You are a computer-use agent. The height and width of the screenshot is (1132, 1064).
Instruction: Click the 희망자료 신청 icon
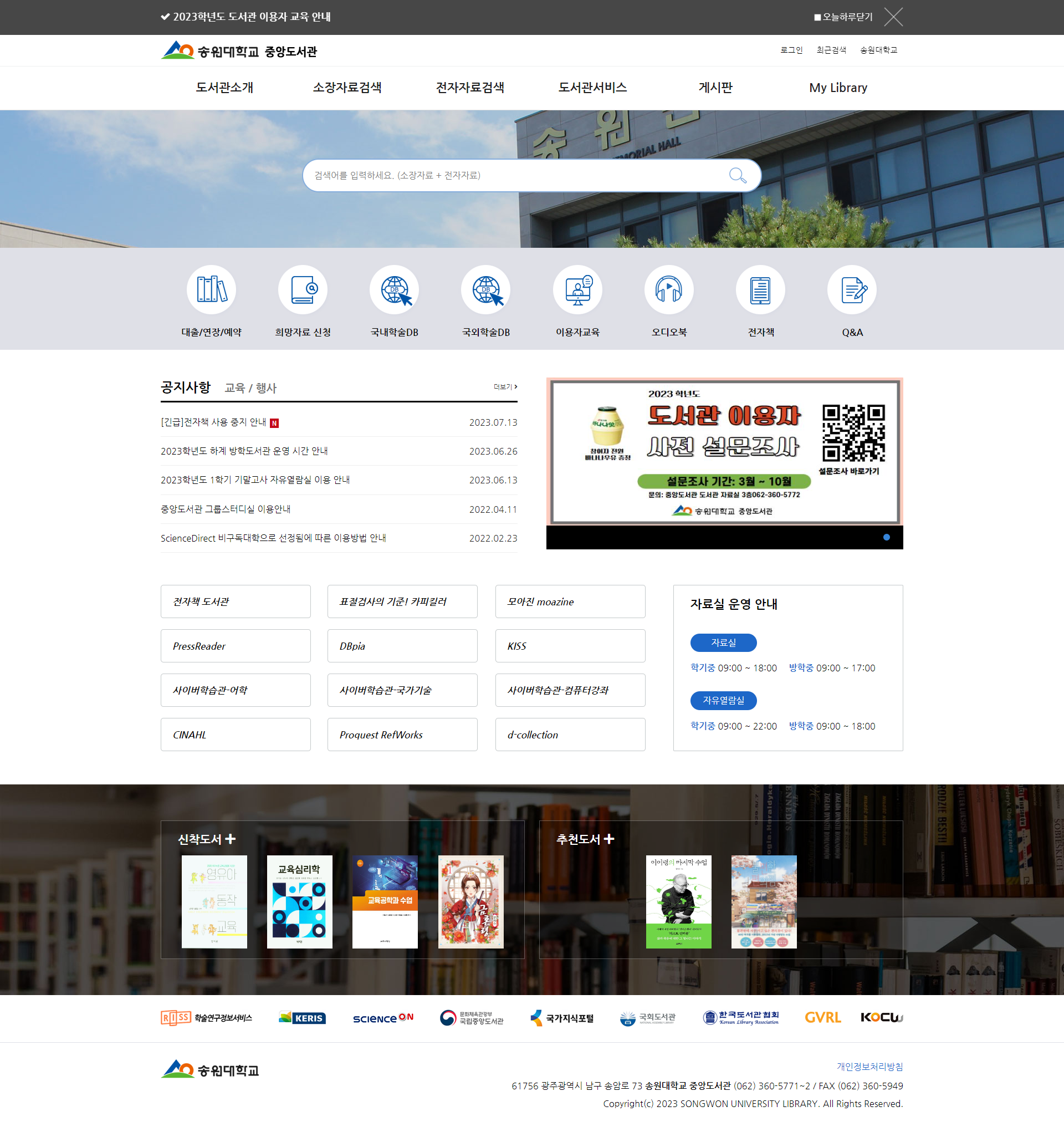pos(303,289)
